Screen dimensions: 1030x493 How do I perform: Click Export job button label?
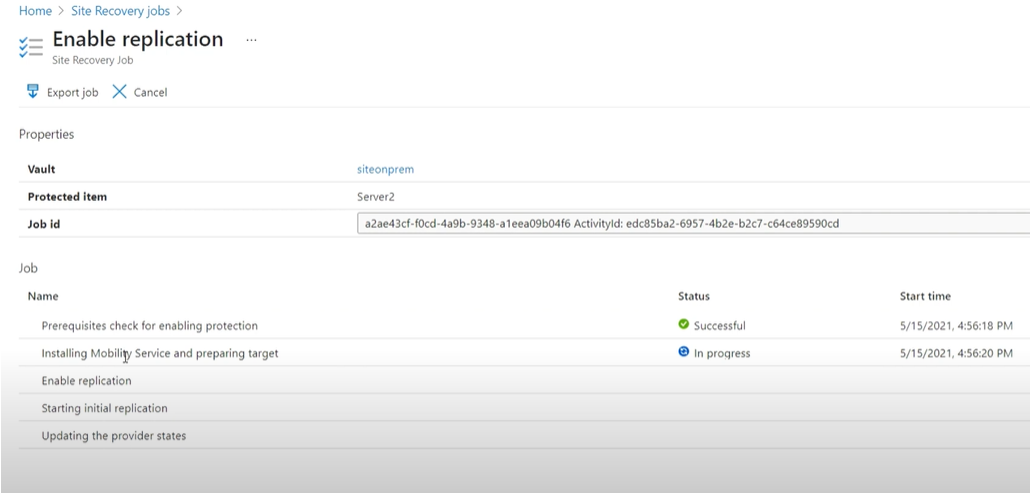point(72,93)
